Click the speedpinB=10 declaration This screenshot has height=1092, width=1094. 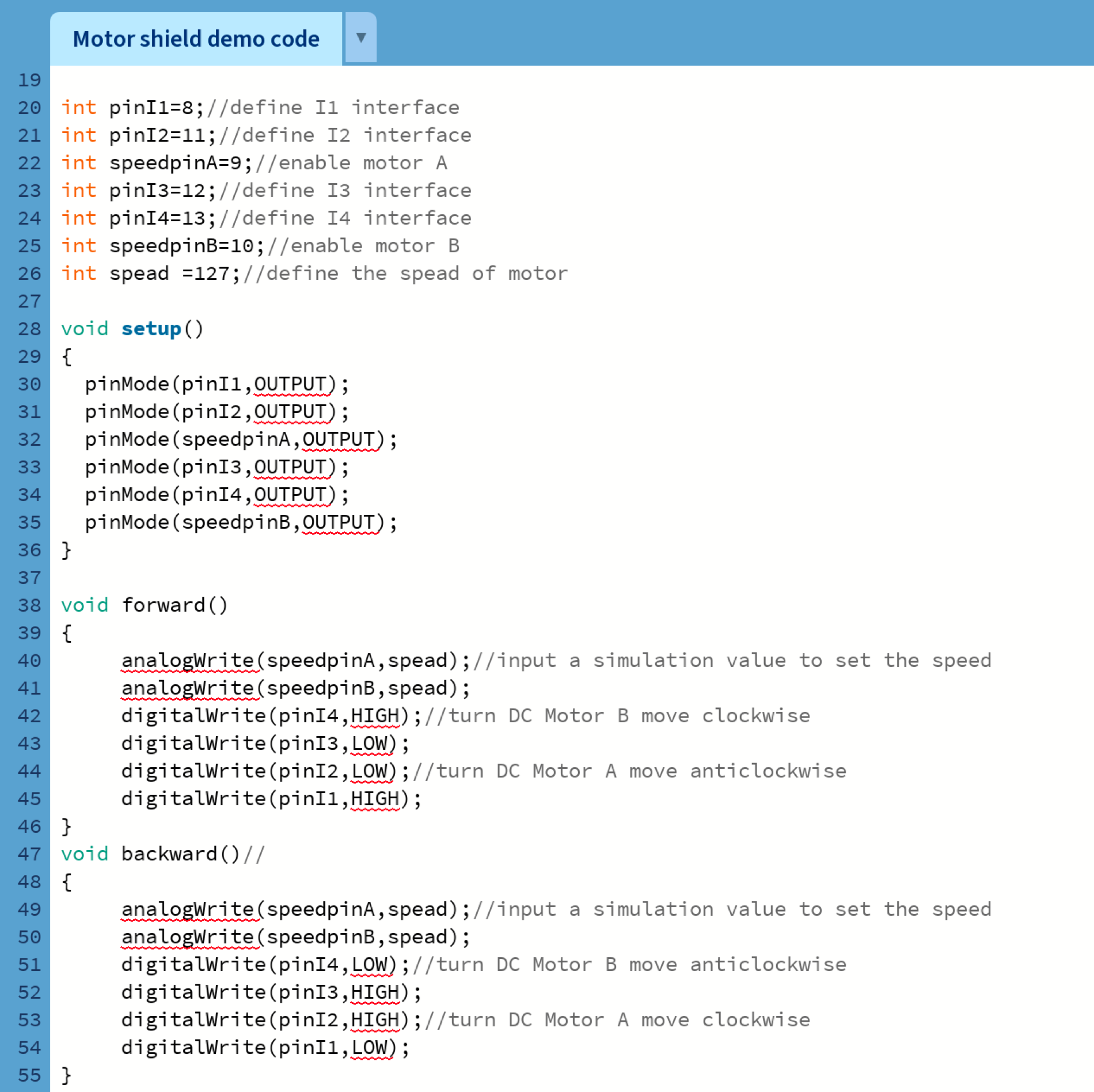click(x=181, y=246)
